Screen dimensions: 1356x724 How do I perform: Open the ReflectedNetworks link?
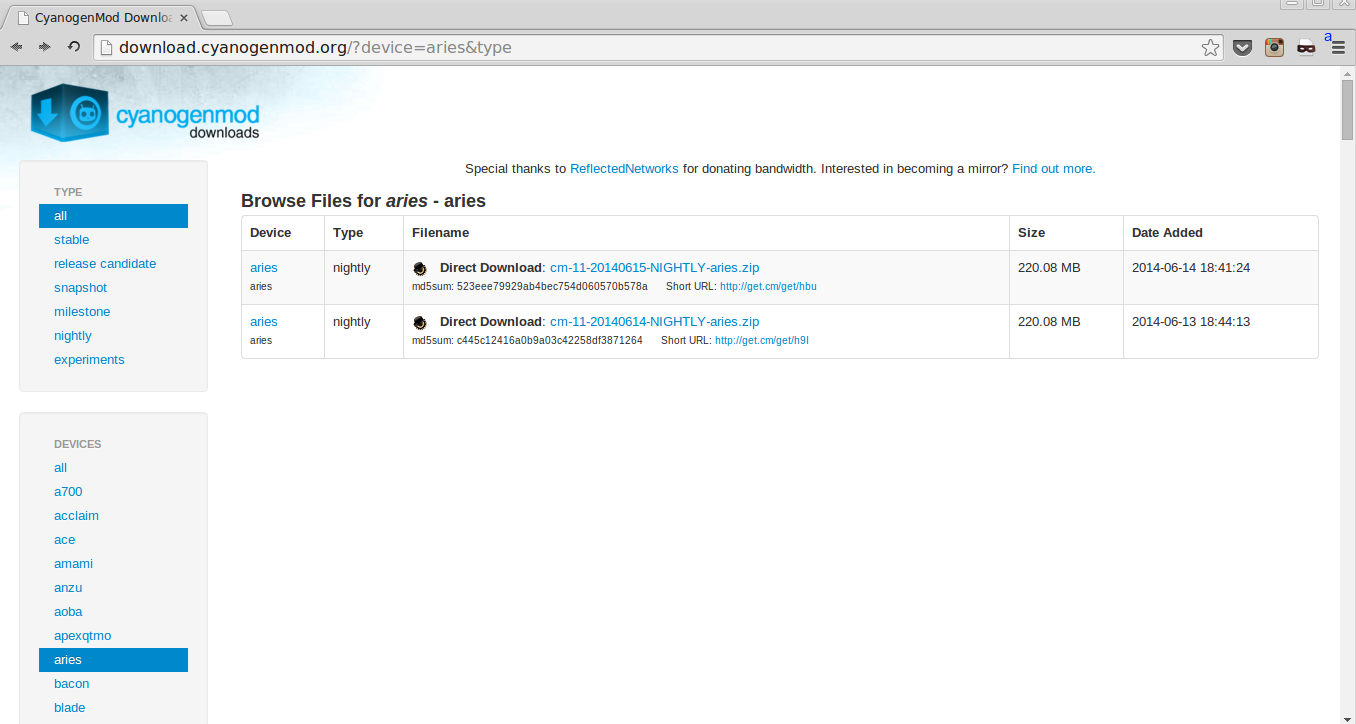[624, 169]
